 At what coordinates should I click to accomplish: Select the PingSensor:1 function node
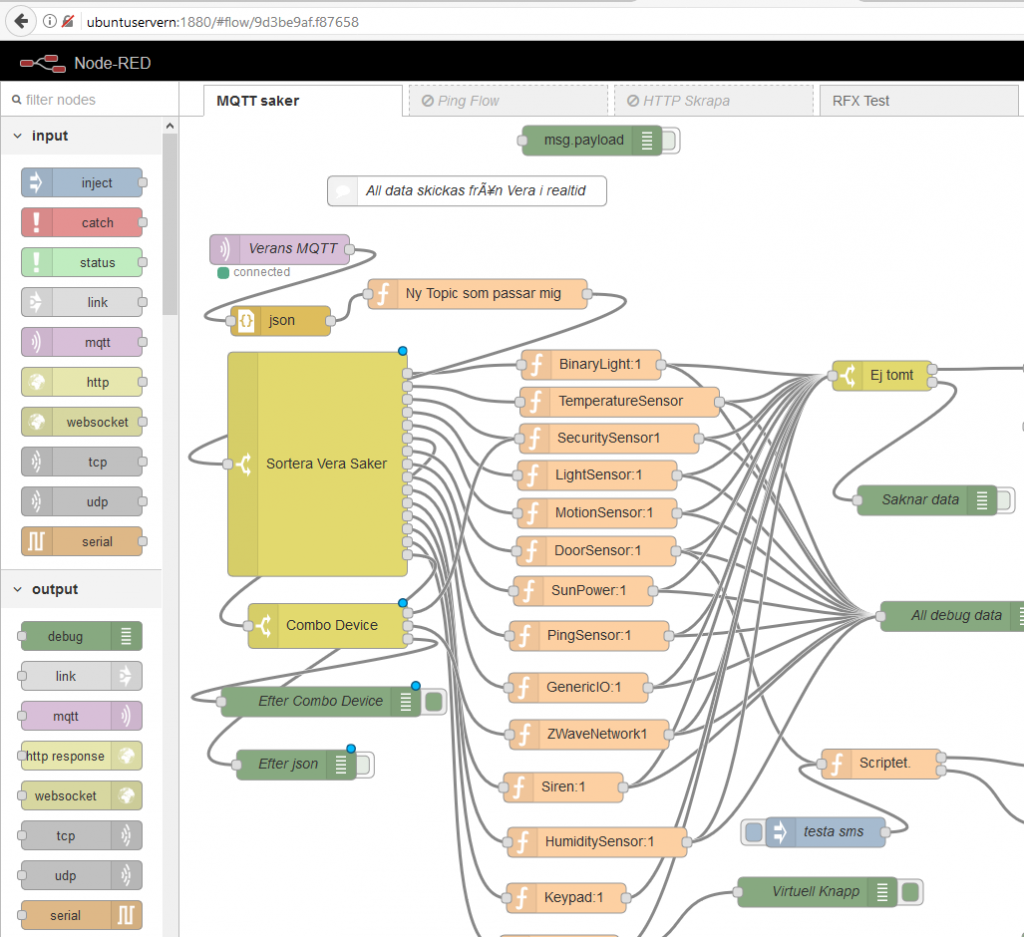point(589,636)
